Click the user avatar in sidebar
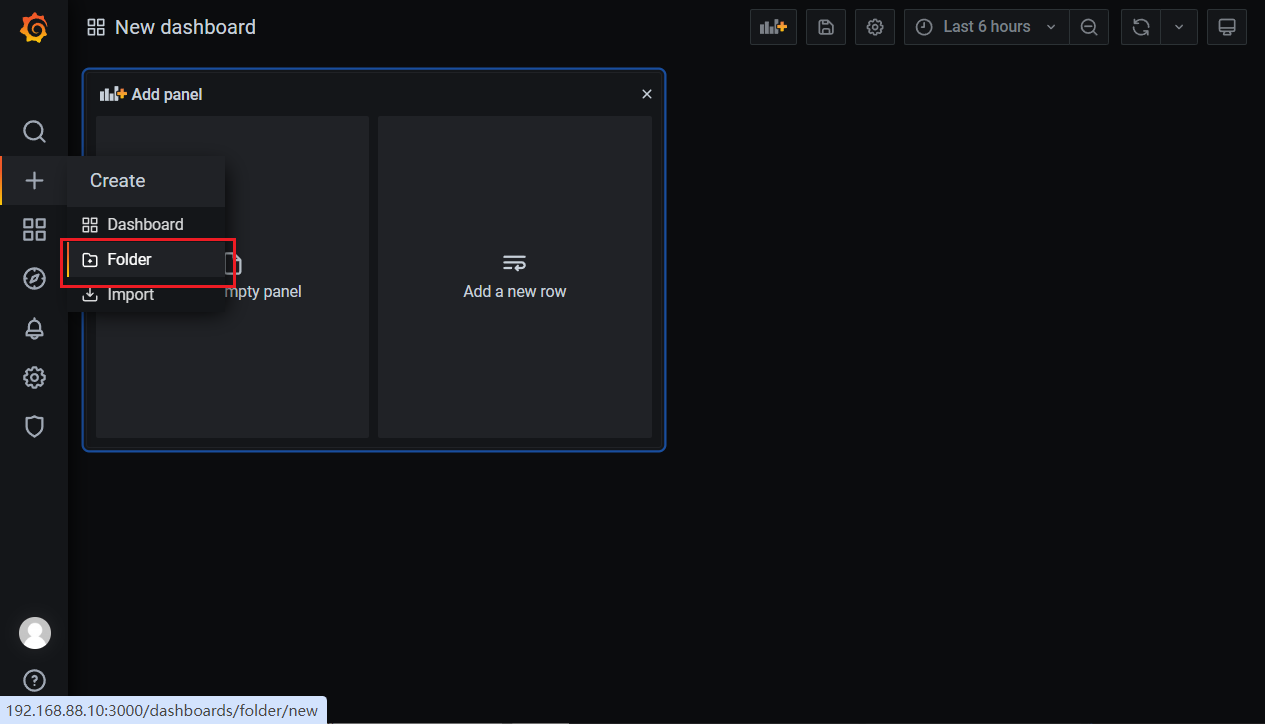 (34, 633)
